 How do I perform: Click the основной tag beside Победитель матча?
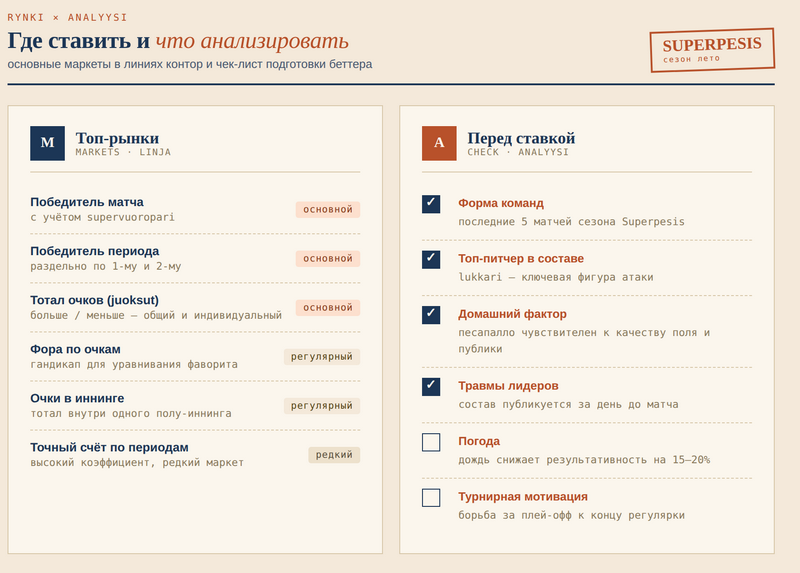pos(328,210)
